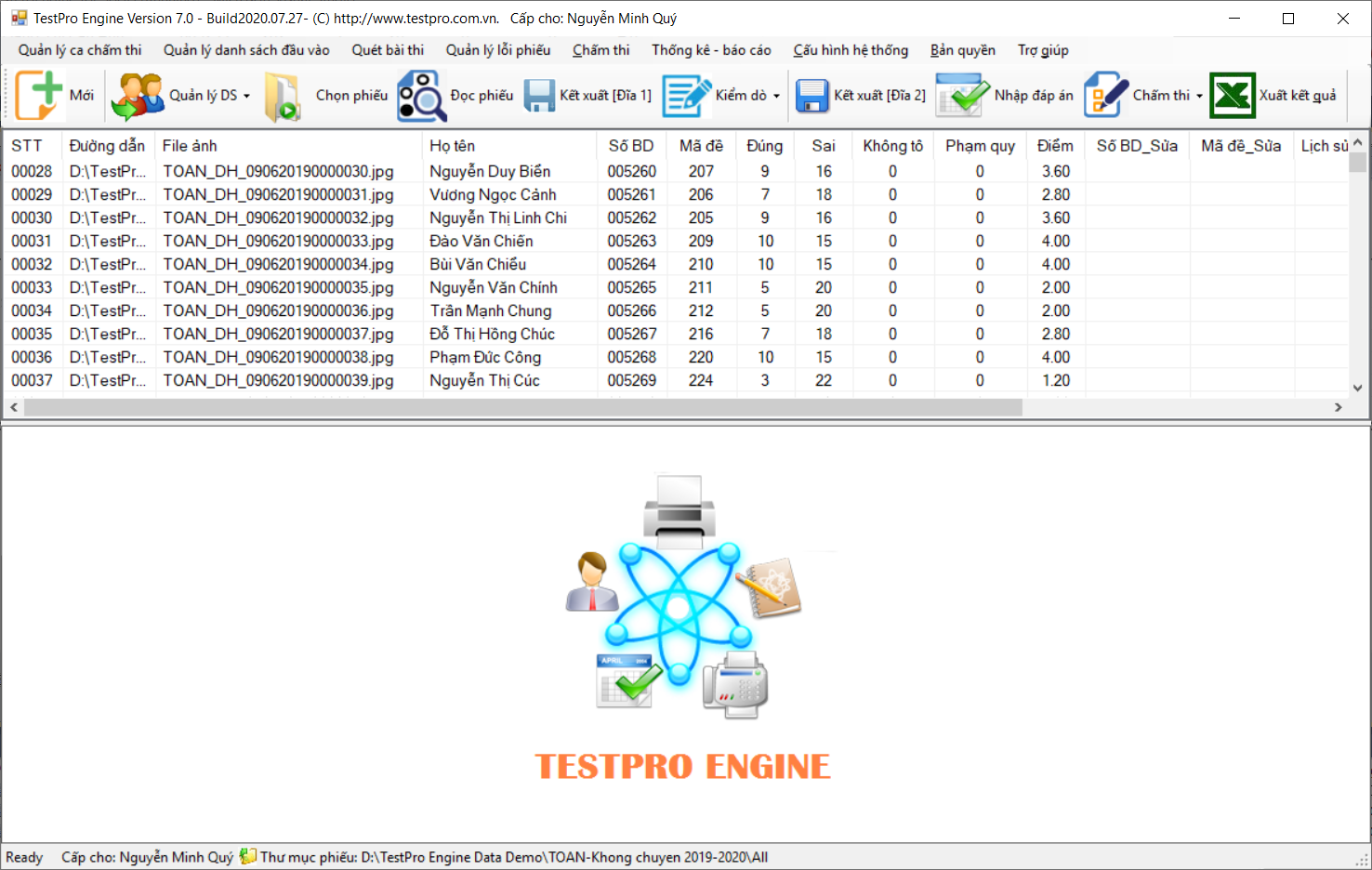Click Số BD cell 005264
Image resolution: width=1372 pixels, height=870 pixels.
click(632, 264)
